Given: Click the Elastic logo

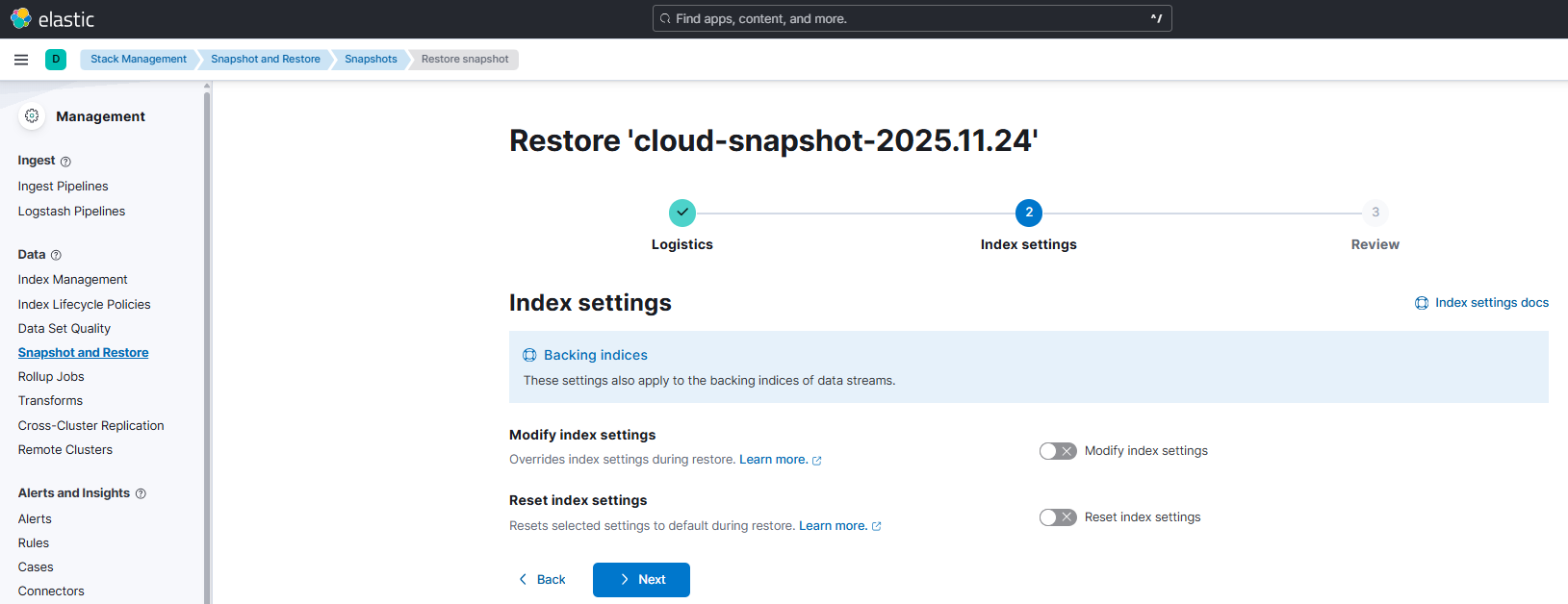Looking at the screenshot, I should [52, 19].
